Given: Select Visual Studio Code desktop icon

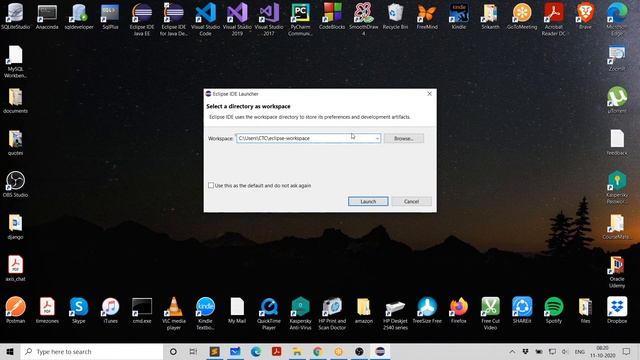Looking at the screenshot, I should tap(205, 19).
